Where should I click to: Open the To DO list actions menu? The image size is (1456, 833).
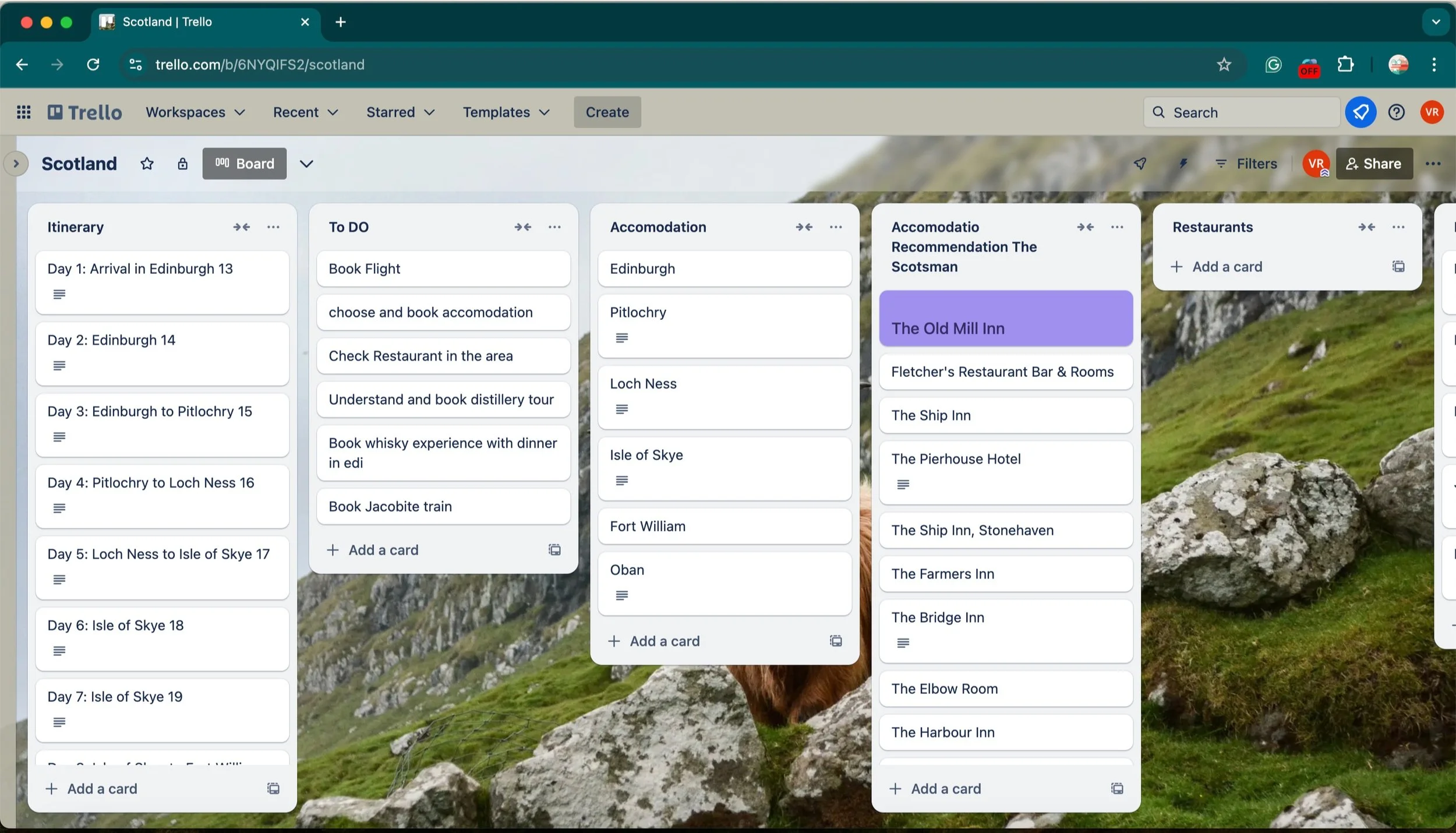coord(554,227)
